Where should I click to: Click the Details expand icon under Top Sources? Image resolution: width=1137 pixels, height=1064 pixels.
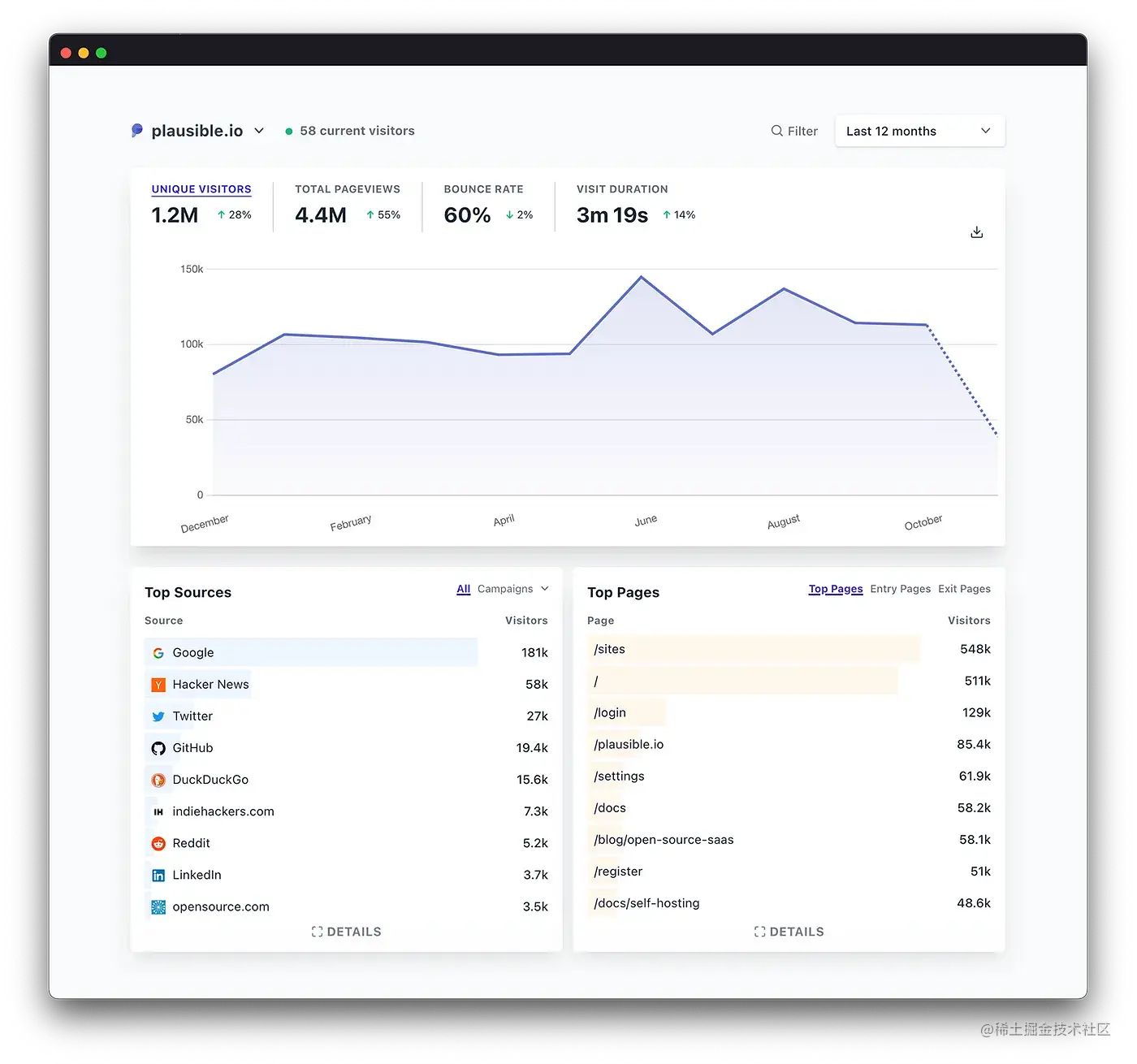(x=318, y=932)
